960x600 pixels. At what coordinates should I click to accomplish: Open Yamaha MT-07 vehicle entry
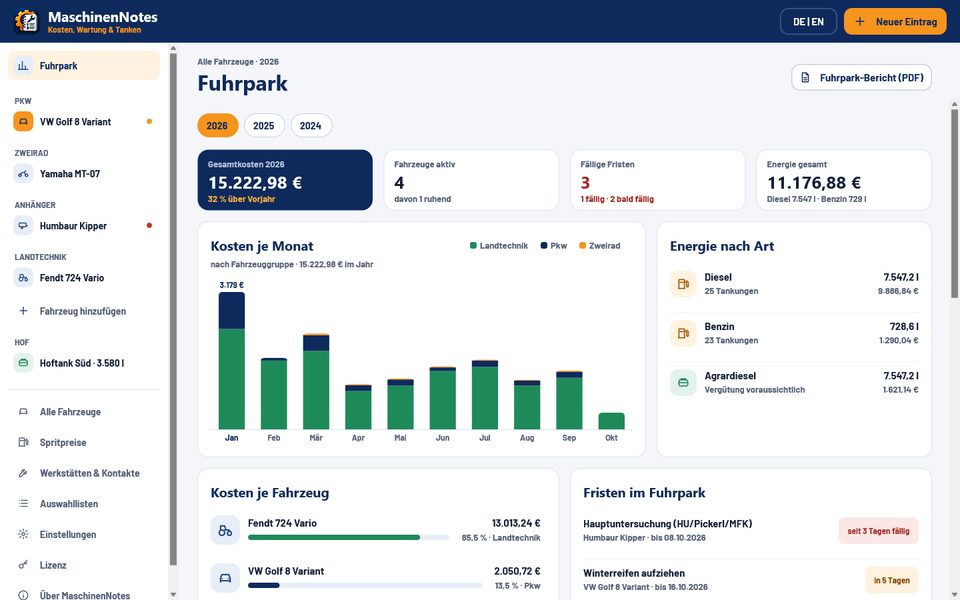pyautogui.click(x=84, y=173)
